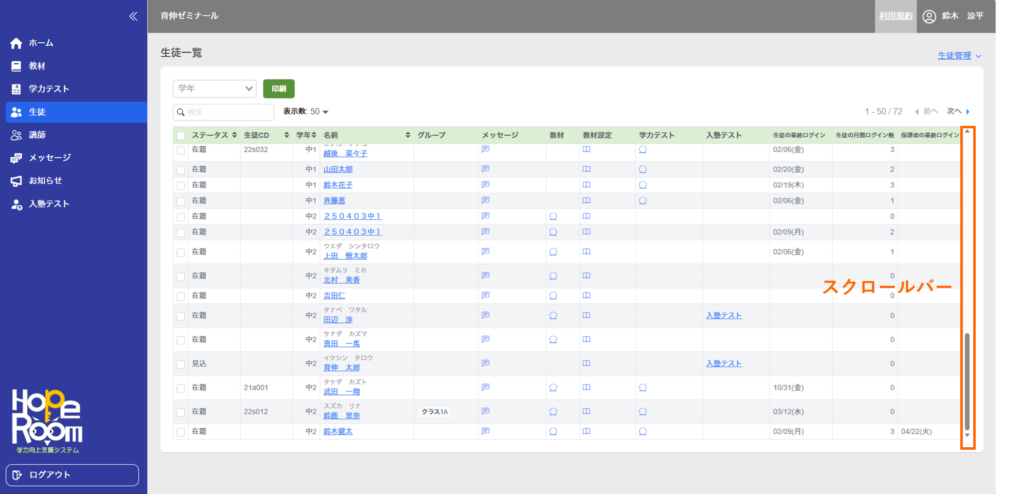
Task: Click the table's vertical scrollbar thumb
Action: (967, 380)
